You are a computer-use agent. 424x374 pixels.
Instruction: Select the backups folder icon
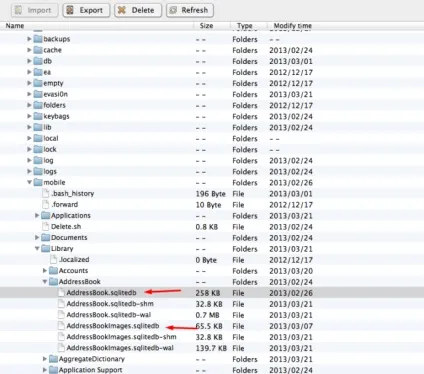point(38,39)
